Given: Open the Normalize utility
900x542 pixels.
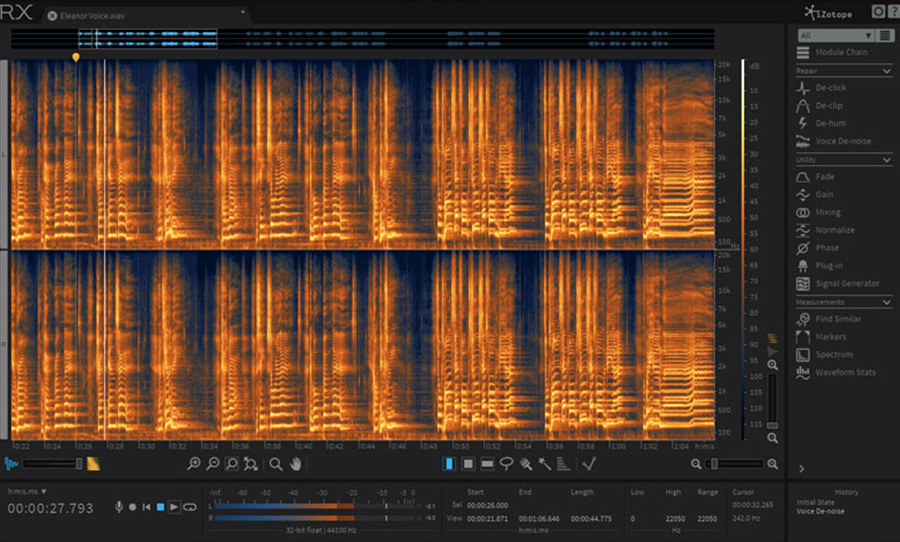Looking at the screenshot, I should coord(826,230).
